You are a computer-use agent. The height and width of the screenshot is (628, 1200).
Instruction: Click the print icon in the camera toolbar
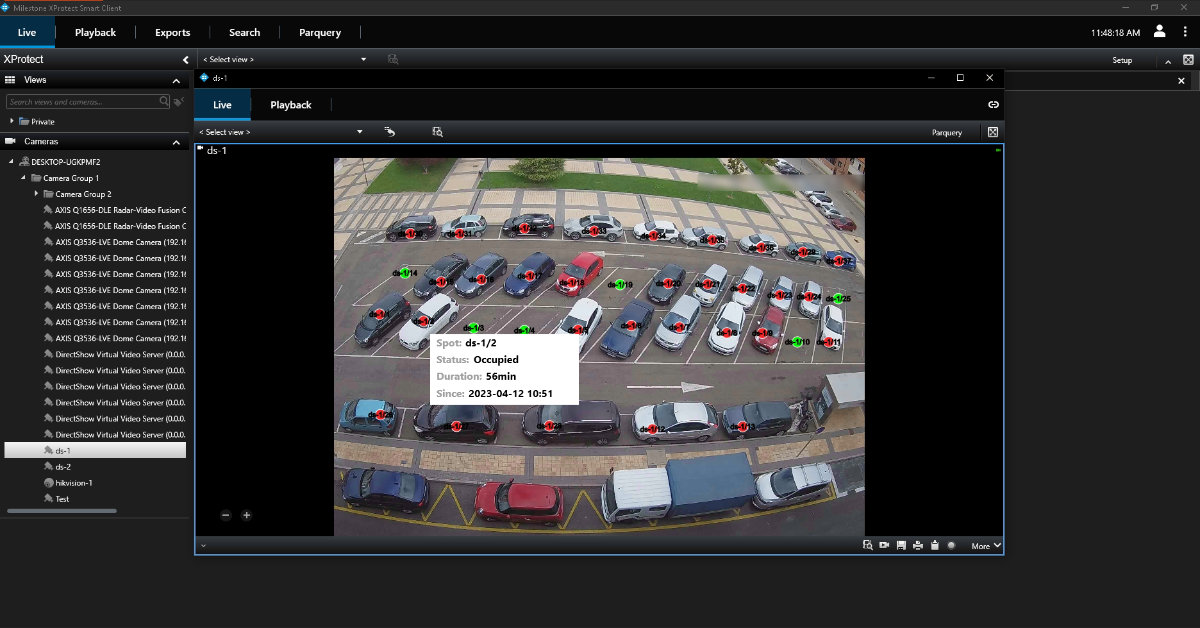[918, 545]
